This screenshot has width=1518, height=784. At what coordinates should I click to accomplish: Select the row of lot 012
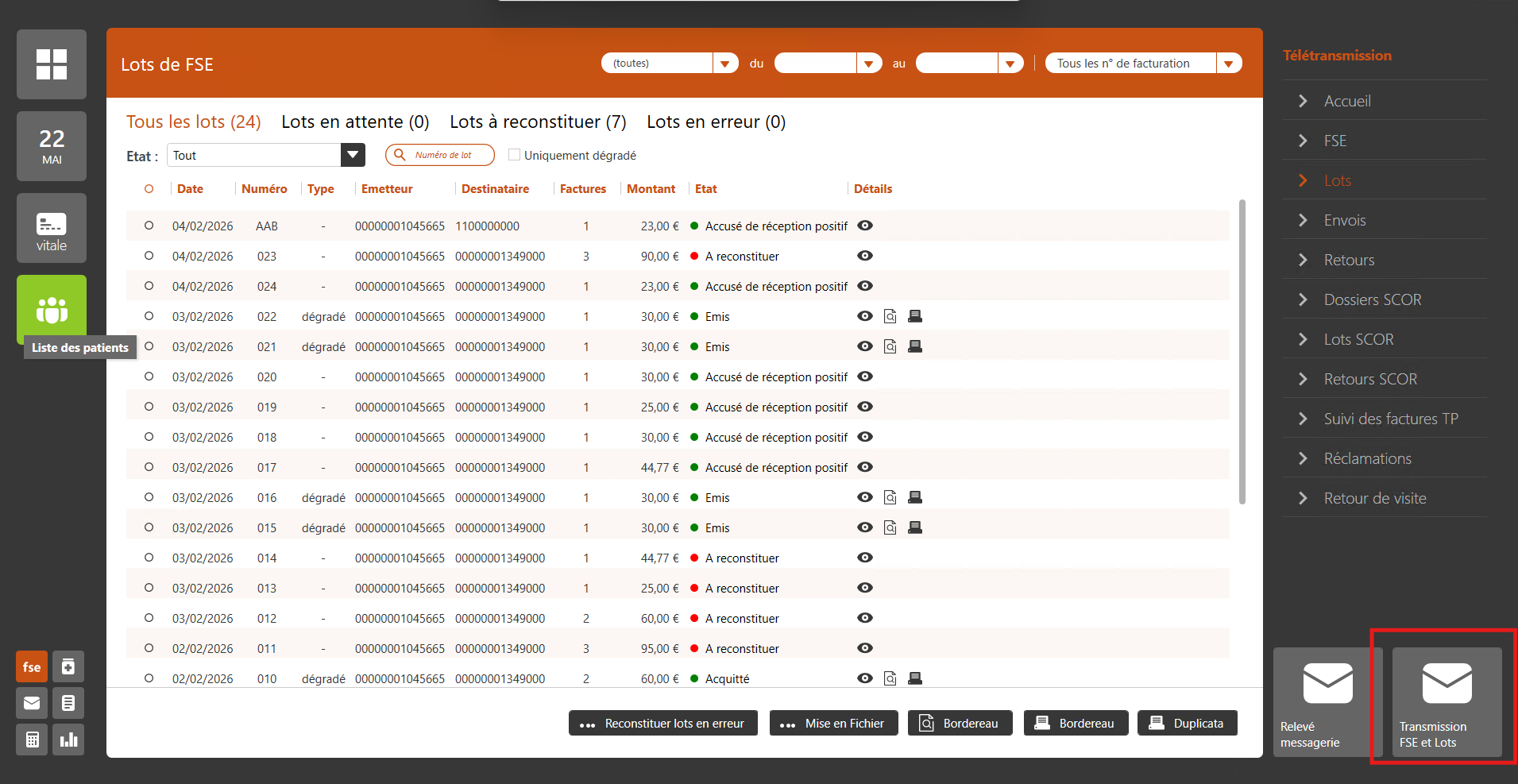point(149,618)
